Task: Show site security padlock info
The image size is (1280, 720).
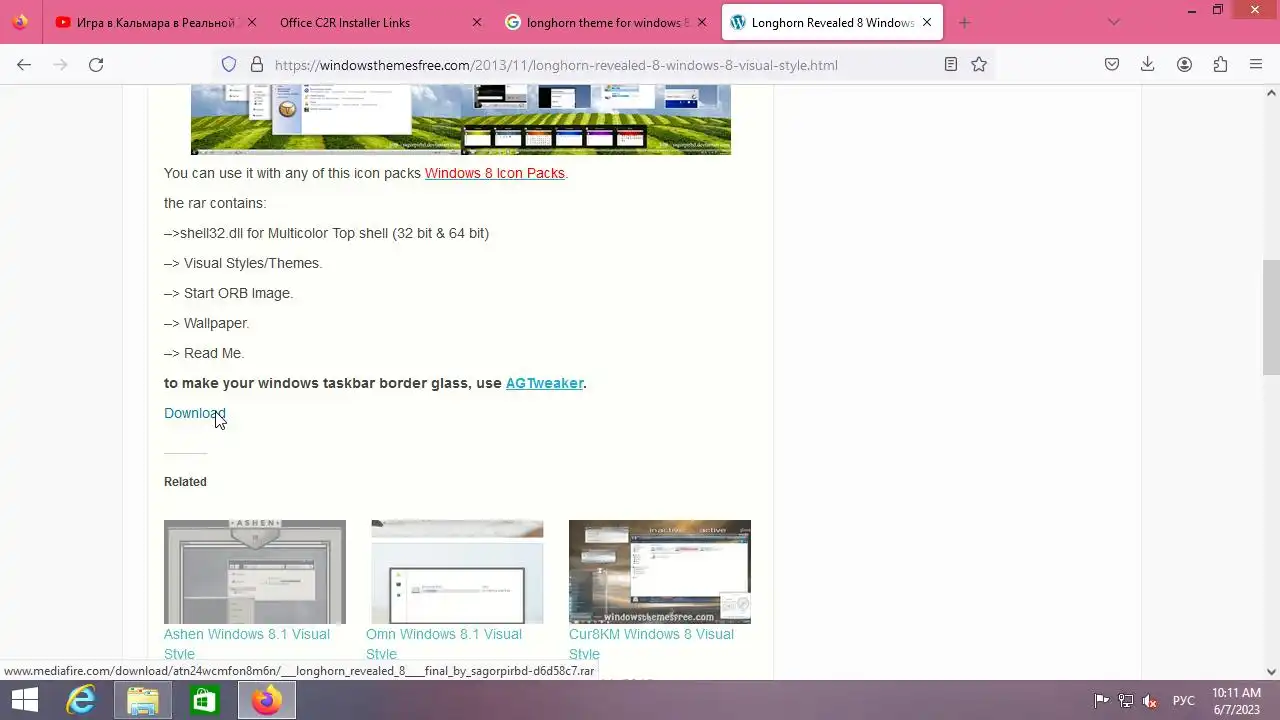Action: pos(256,65)
